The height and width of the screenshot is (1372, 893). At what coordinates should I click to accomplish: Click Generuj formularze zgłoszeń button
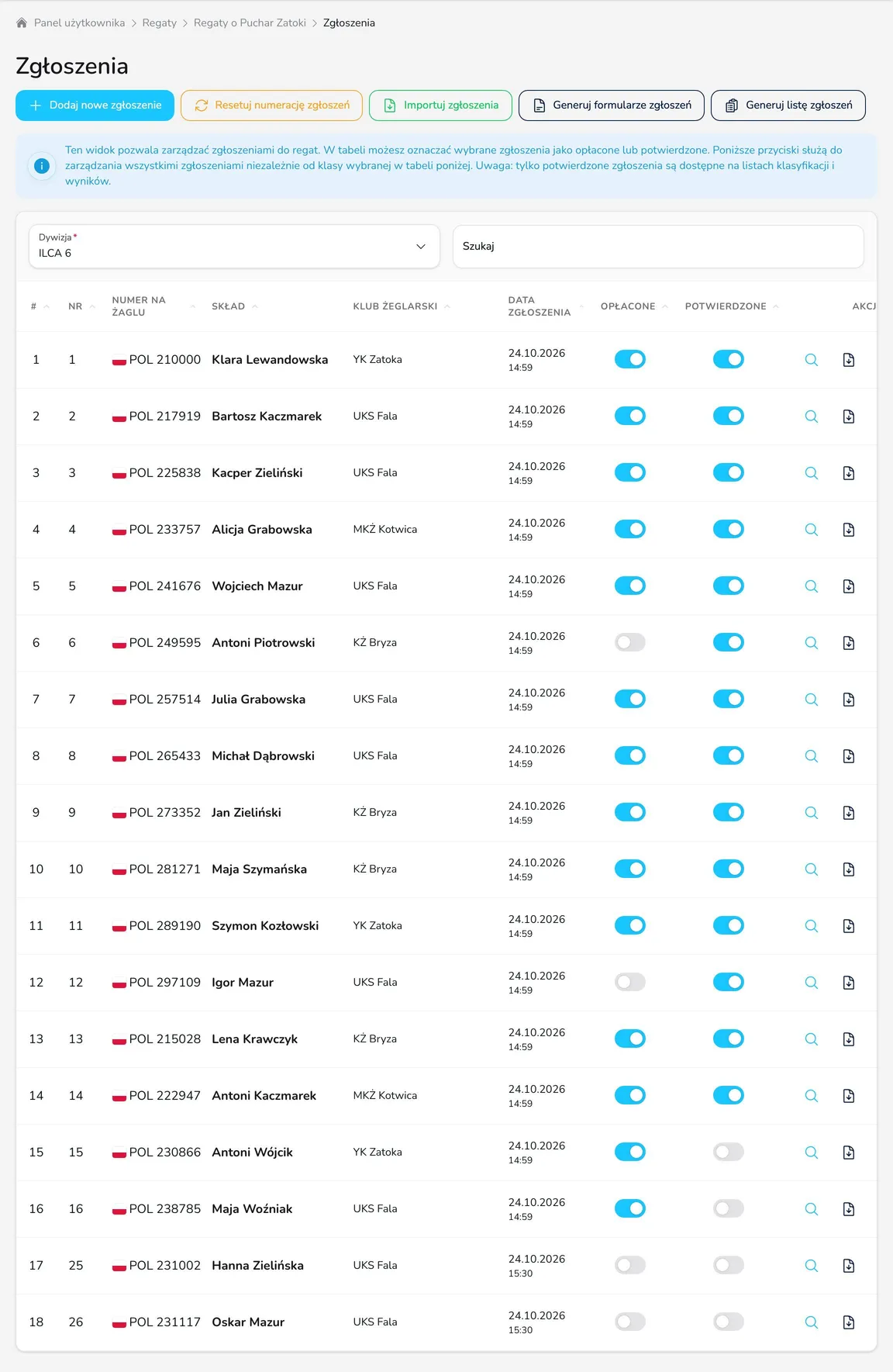(x=612, y=105)
